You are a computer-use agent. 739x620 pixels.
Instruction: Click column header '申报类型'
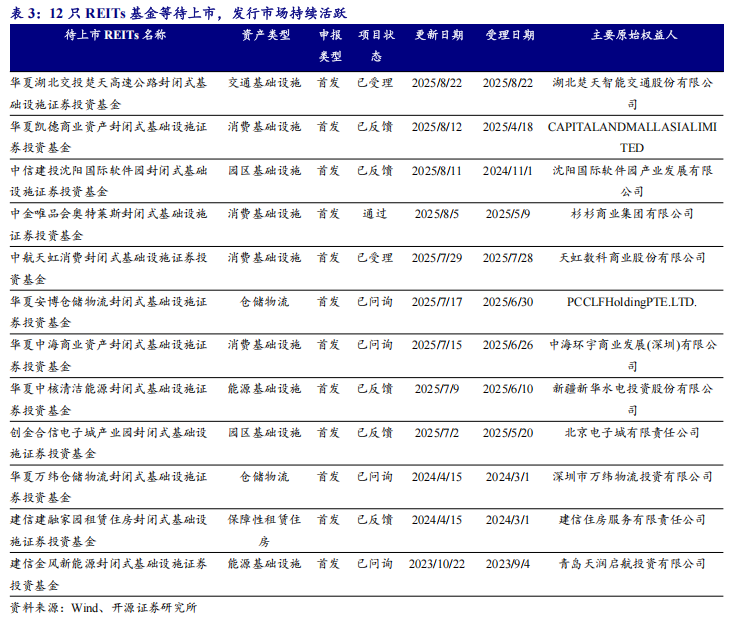pos(330,46)
